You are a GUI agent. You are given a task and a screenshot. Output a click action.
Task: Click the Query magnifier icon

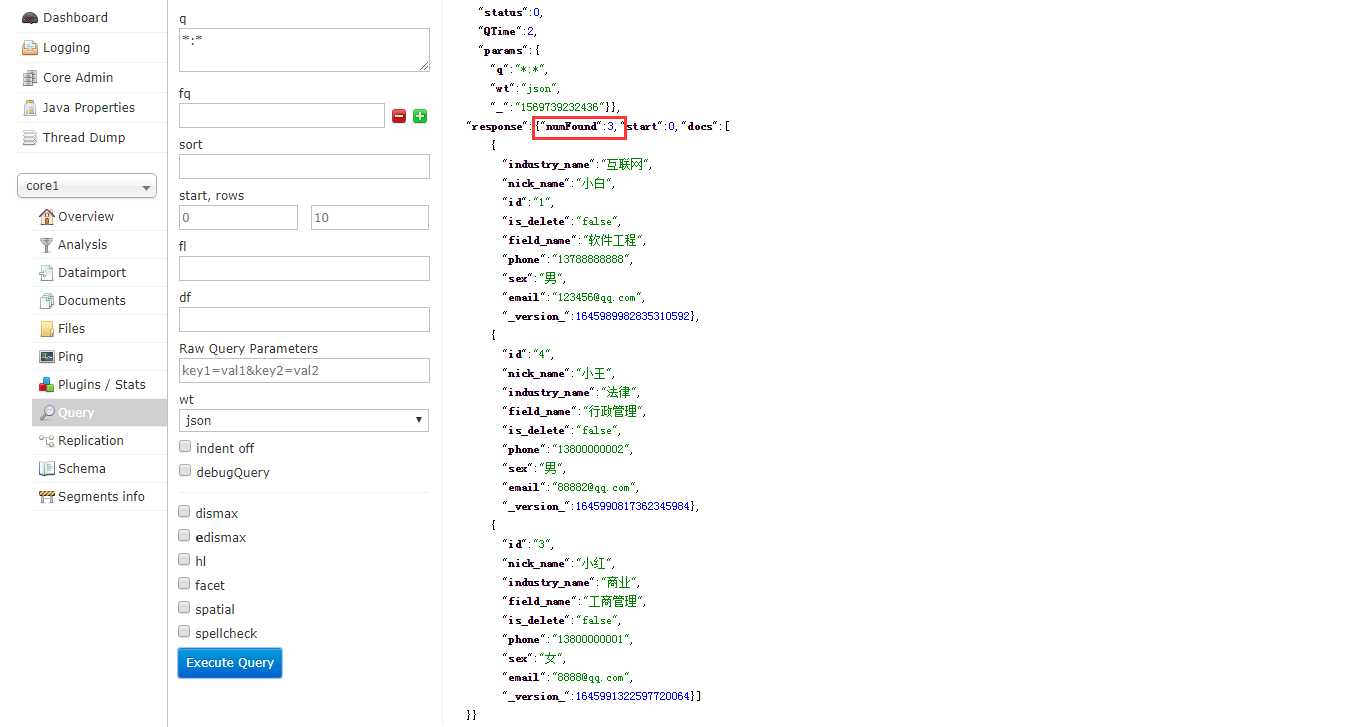pyautogui.click(x=46, y=413)
